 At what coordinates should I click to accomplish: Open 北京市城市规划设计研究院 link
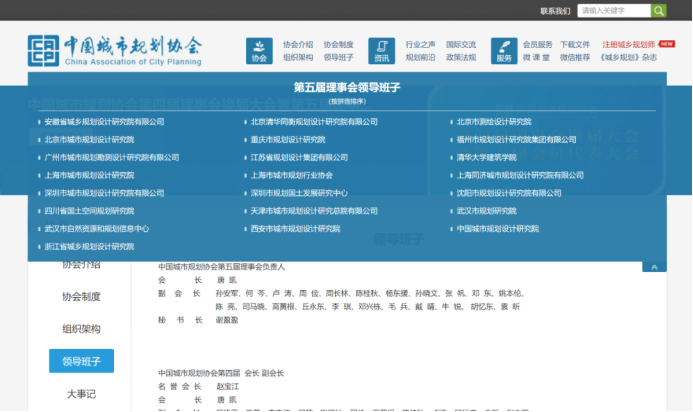[89, 140]
